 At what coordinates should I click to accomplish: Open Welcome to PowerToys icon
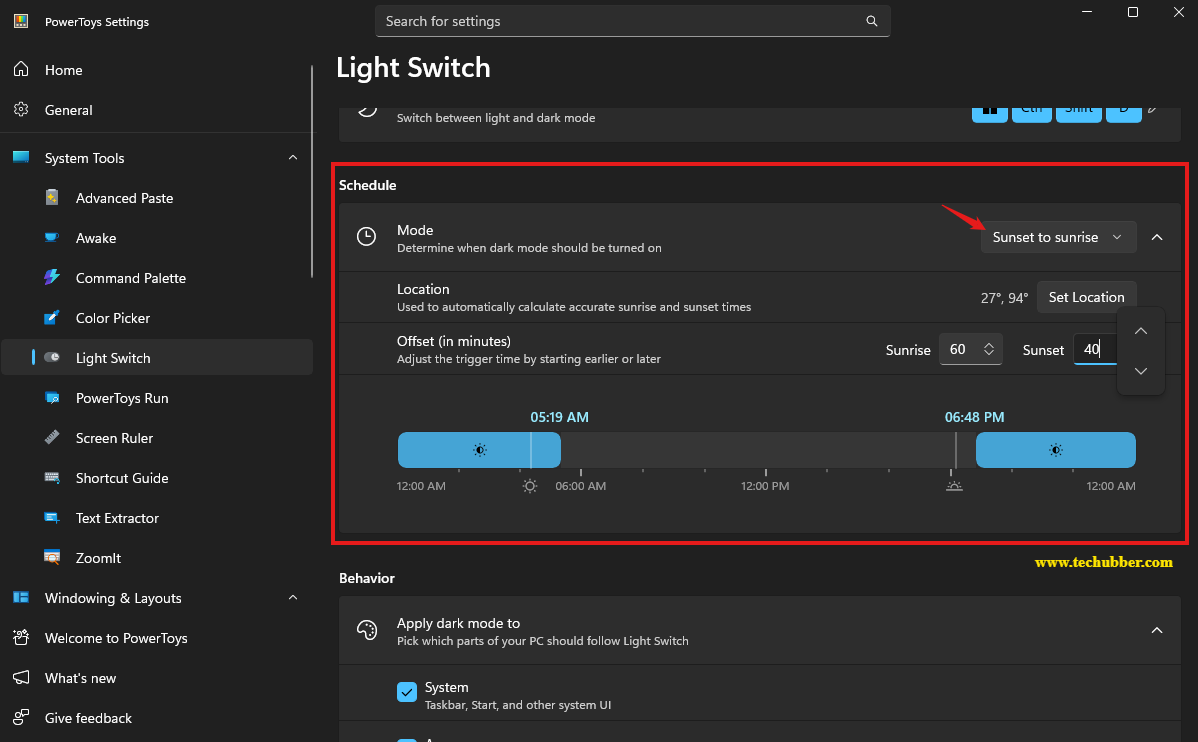point(21,637)
